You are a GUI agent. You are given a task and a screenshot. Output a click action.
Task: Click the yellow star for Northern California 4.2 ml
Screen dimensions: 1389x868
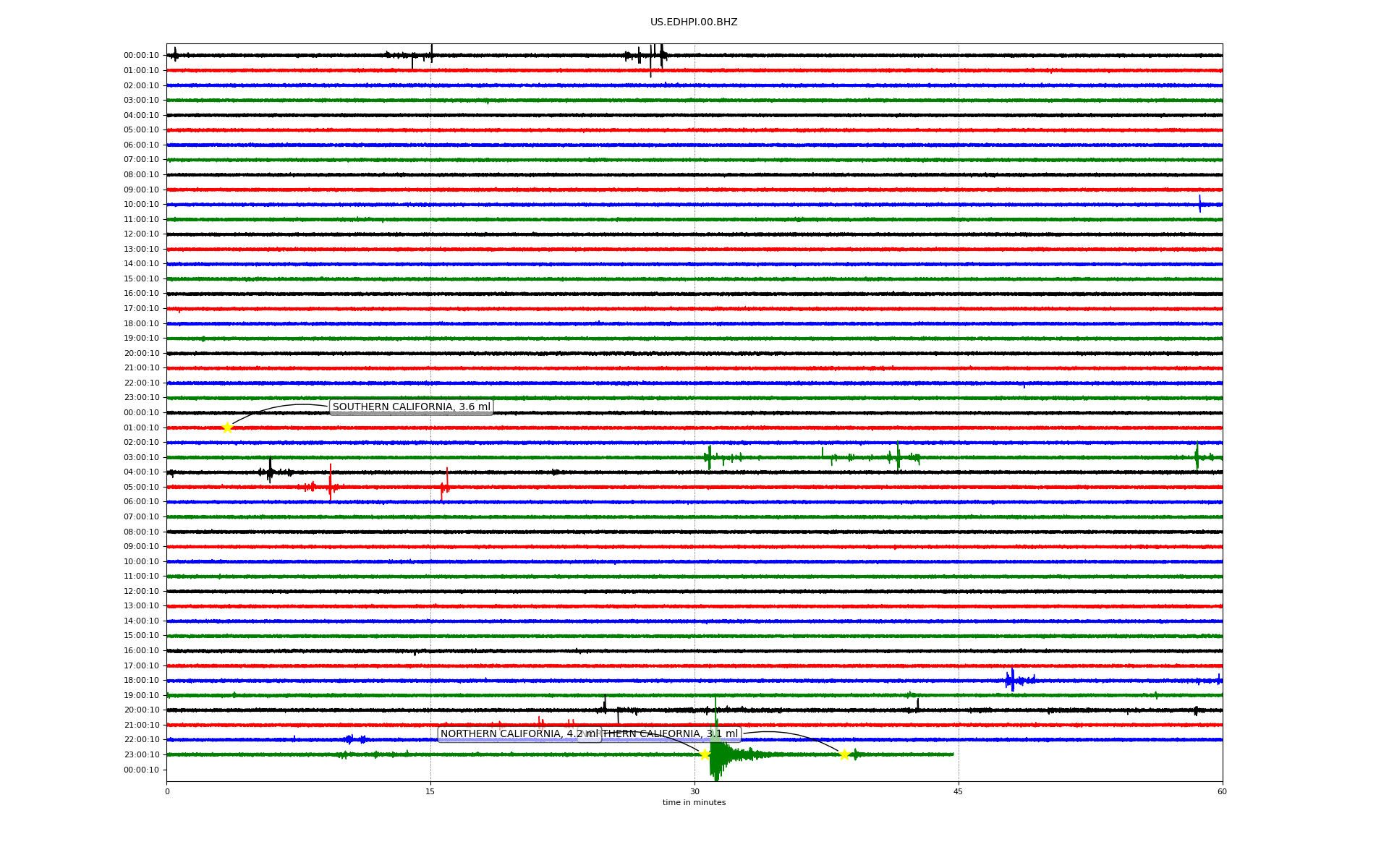[705, 754]
